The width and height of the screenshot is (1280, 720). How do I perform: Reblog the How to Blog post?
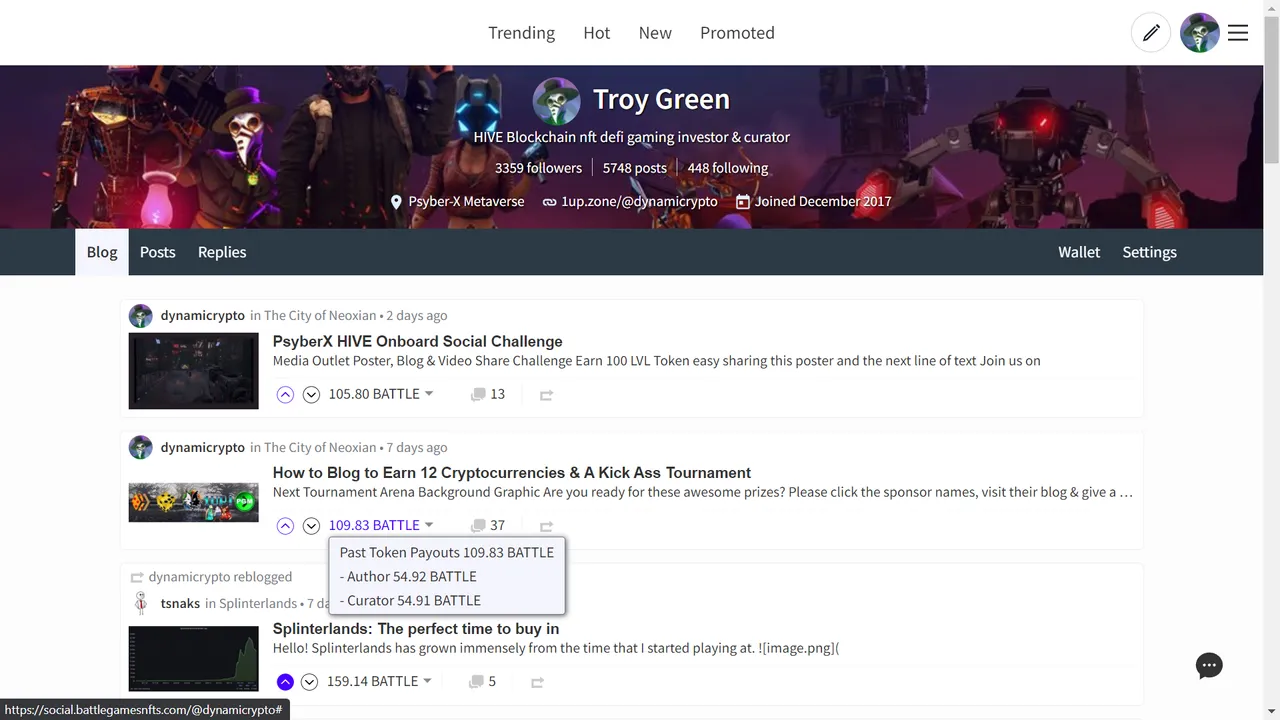click(546, 526)
